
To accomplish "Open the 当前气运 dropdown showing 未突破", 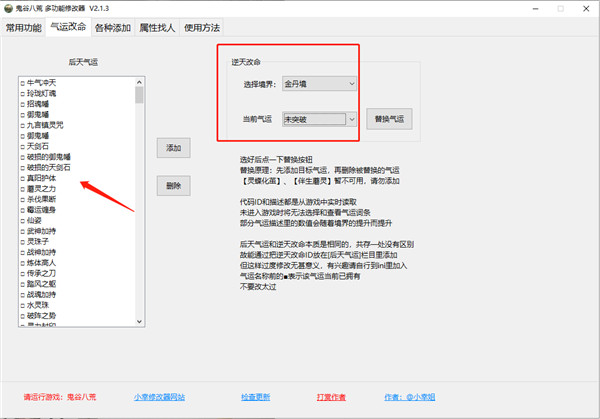I will [x=319, y=119].
